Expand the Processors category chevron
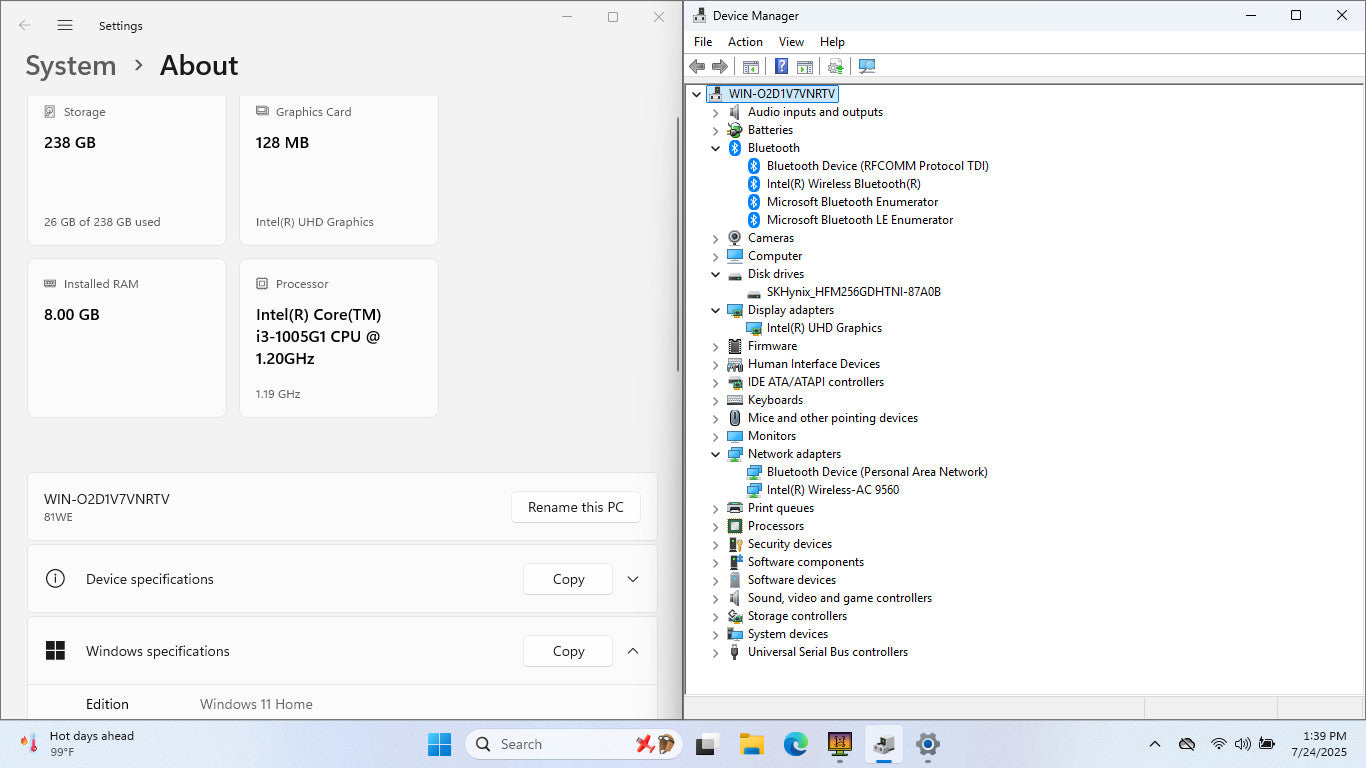This screenshot has height=768, width=1366. point(715,526)
